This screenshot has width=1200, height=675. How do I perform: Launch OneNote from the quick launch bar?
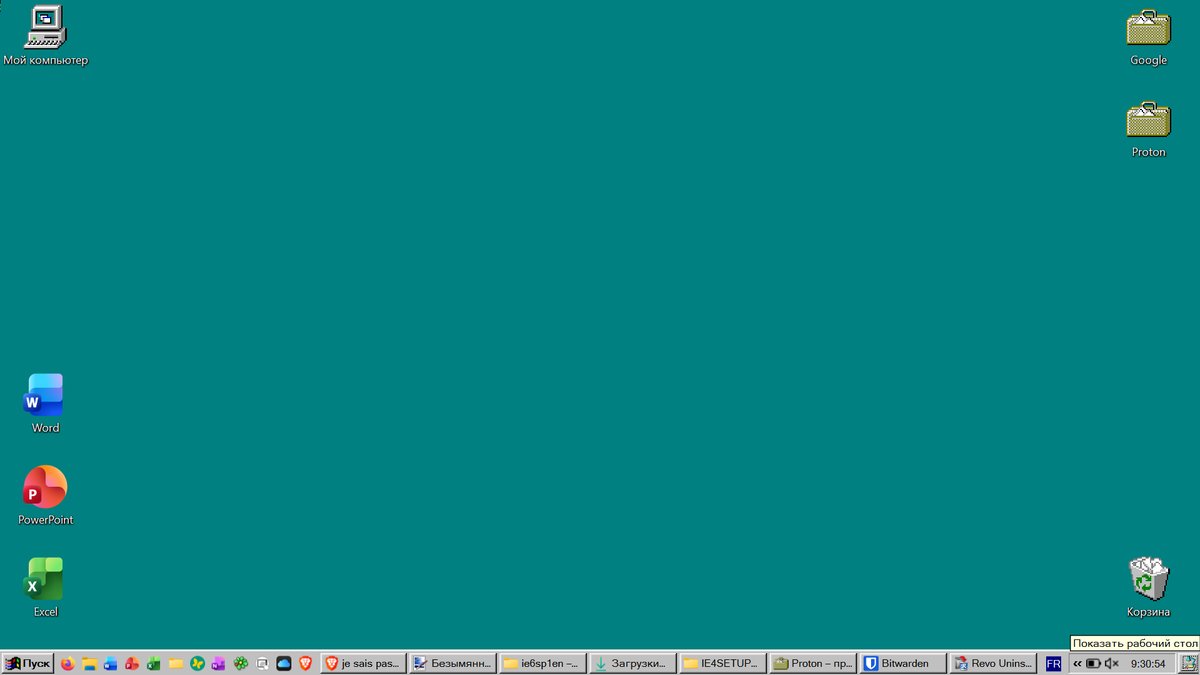click(219, 663)
